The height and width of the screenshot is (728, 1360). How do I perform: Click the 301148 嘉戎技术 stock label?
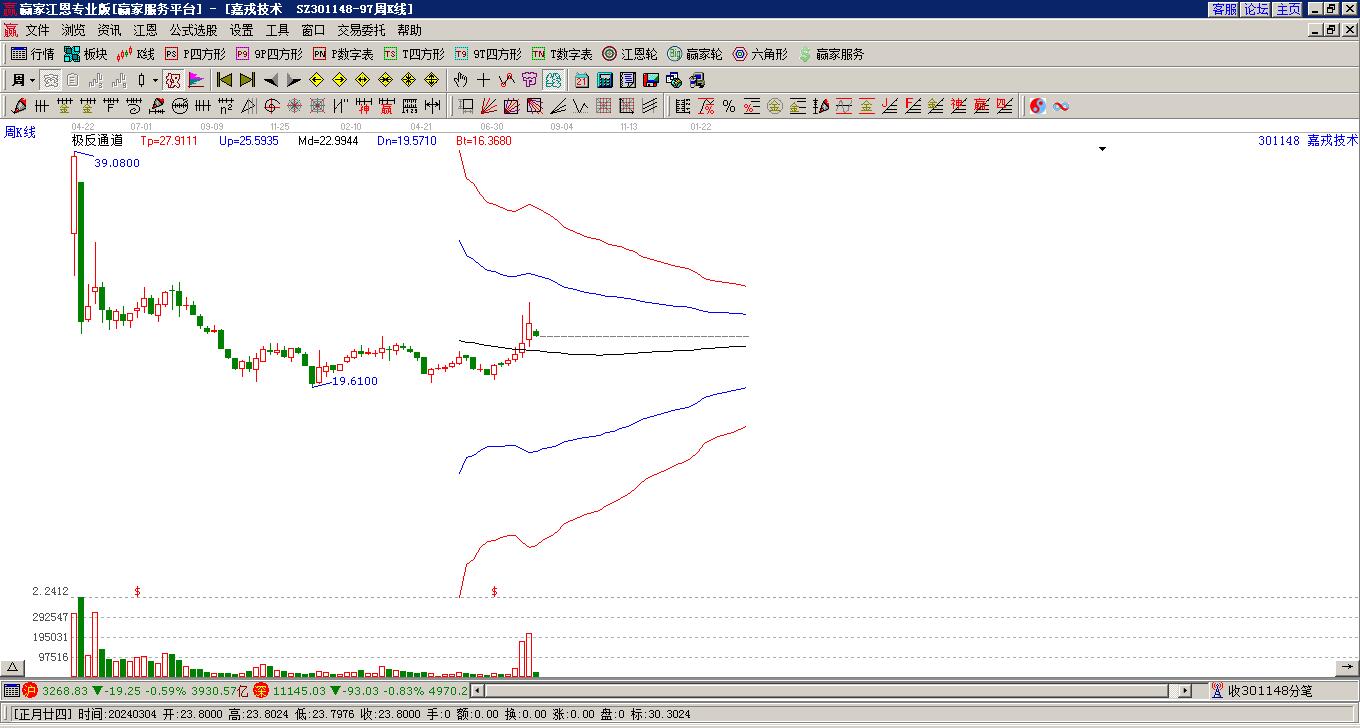(x=1308, y=141)
